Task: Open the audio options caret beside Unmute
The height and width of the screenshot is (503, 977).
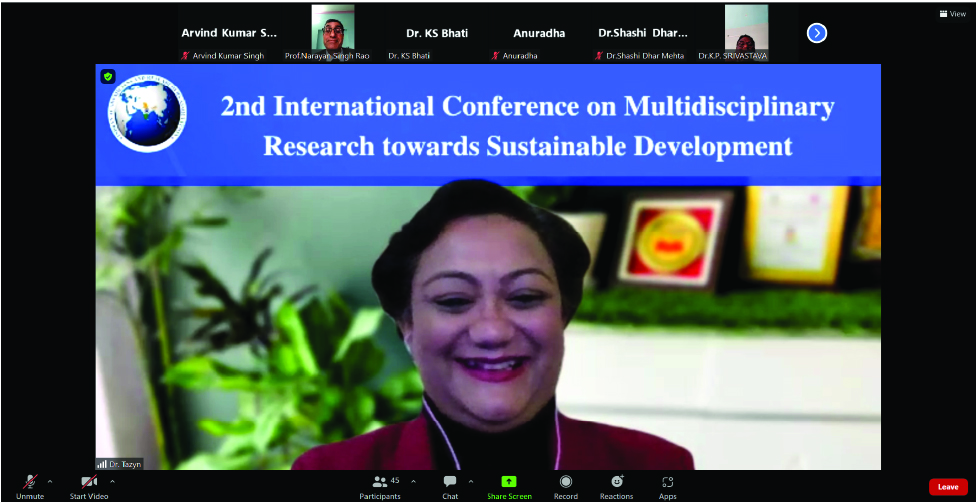Action: 50,481
